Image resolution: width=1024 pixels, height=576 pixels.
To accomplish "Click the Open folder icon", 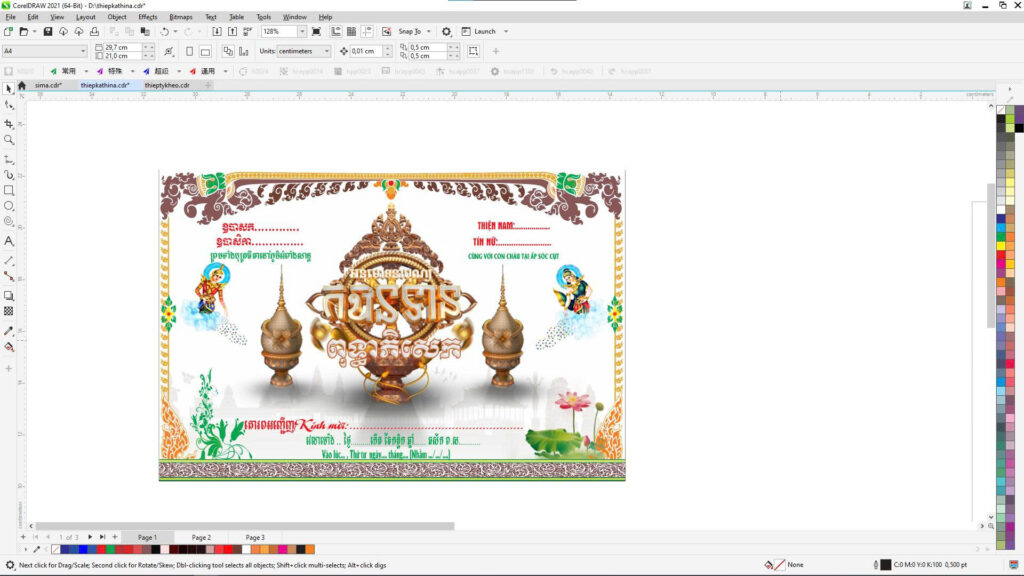I will [x=24, y=31].
